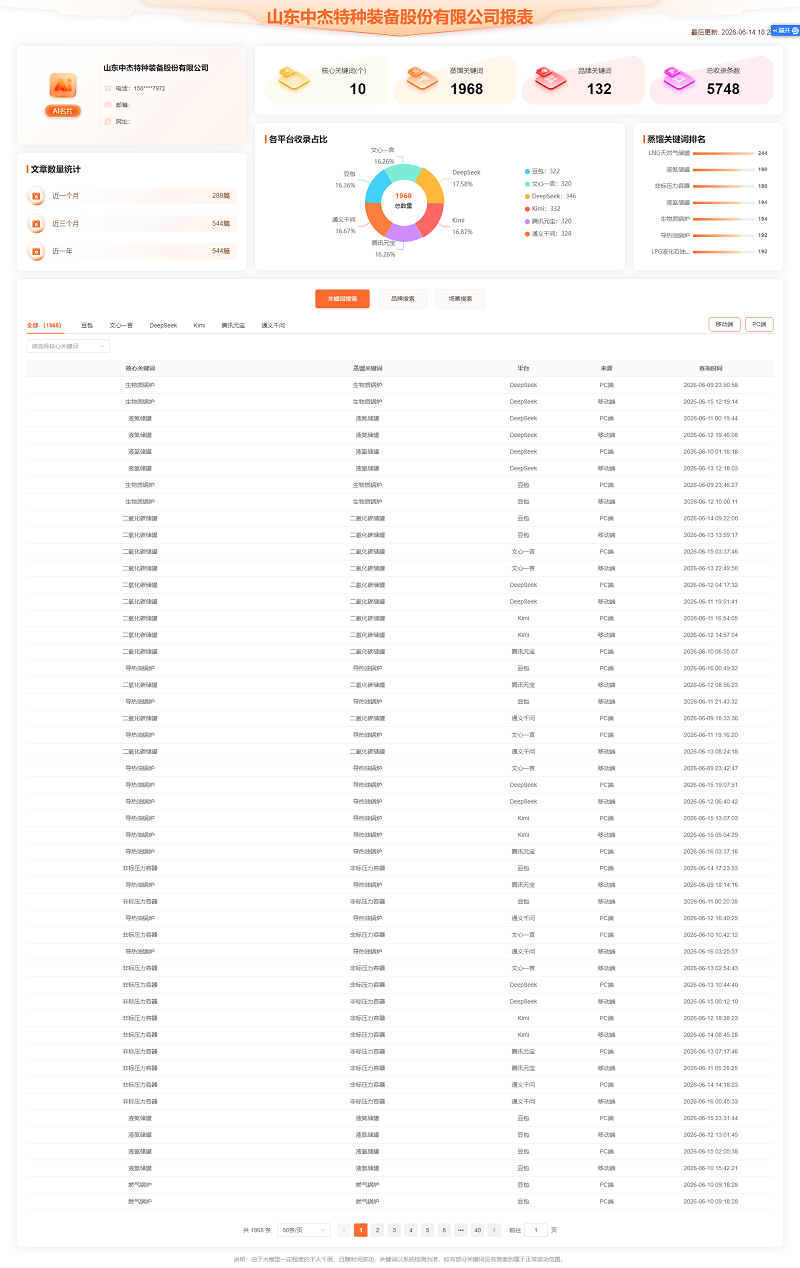Select the 关键词搜索 tab
Screen dimensions: 800x1268
pos(342,299)
